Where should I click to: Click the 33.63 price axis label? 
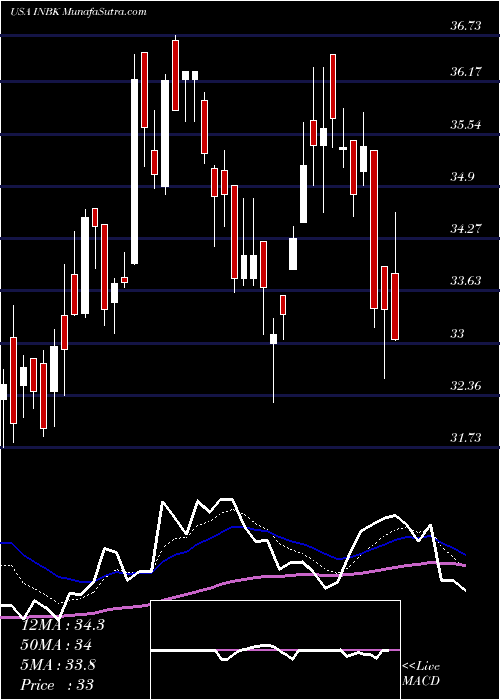pos(466,281)
